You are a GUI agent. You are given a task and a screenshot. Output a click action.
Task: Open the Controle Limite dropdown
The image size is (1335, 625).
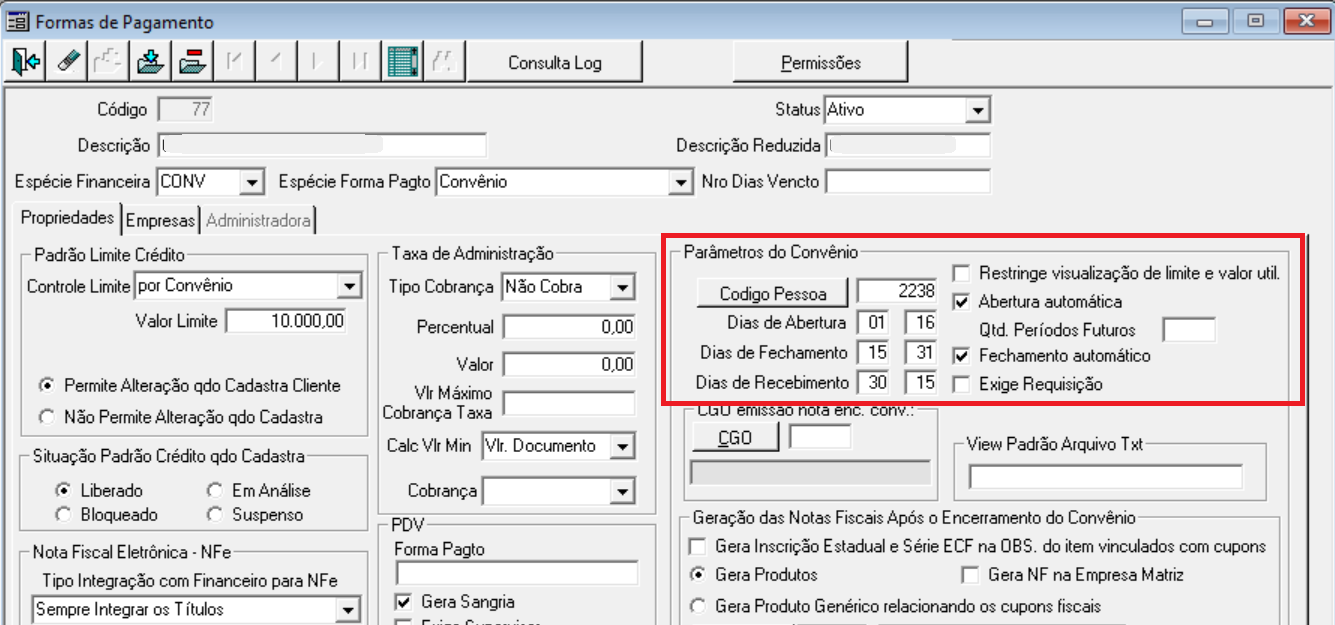349,287
